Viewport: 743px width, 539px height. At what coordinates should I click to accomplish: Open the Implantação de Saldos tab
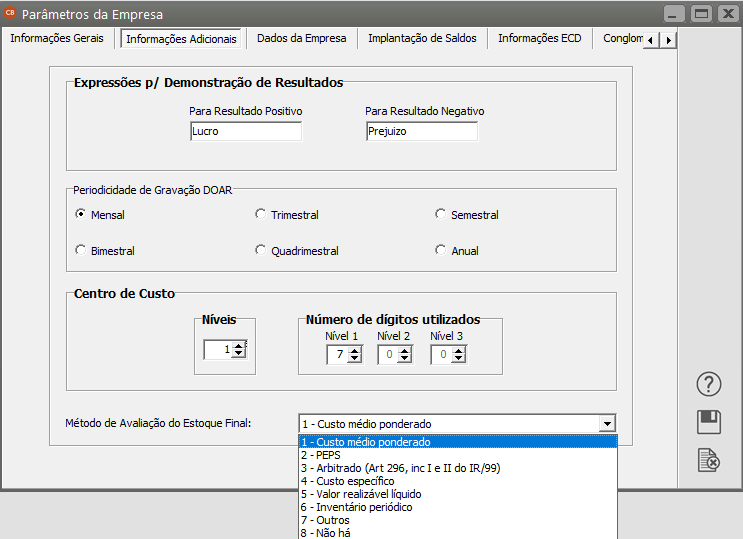tap(421, 38)
